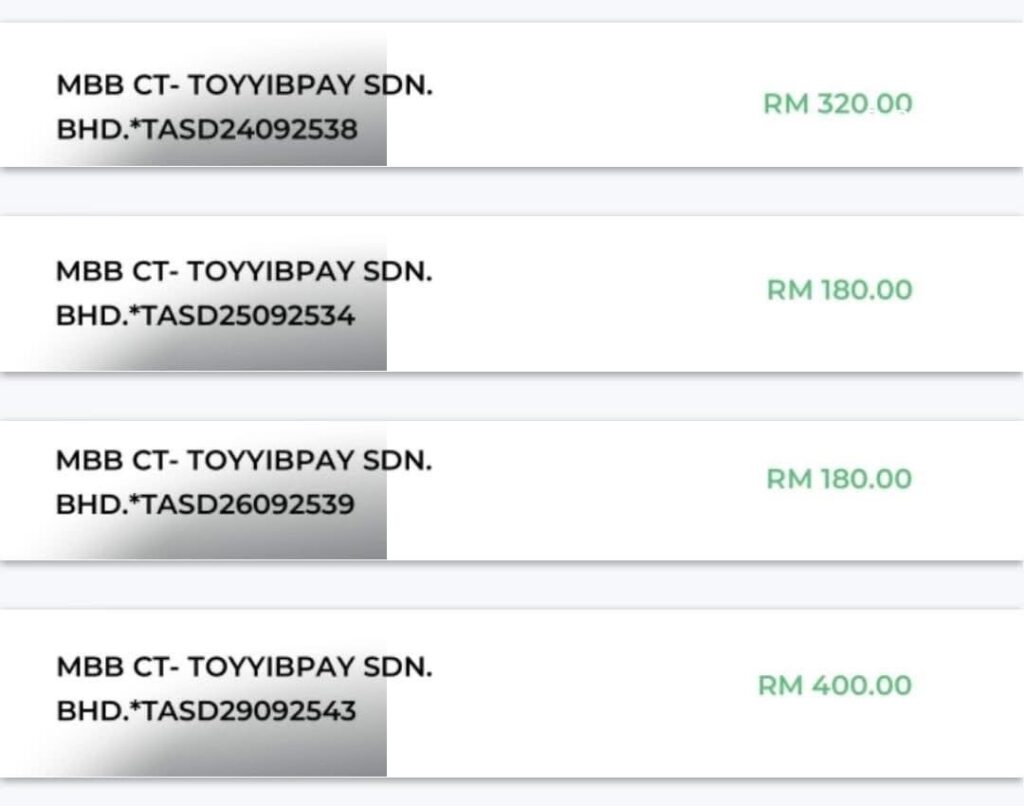
Task: Click RM 180.00 amount for TASD25092534
Action: (839, 290)
